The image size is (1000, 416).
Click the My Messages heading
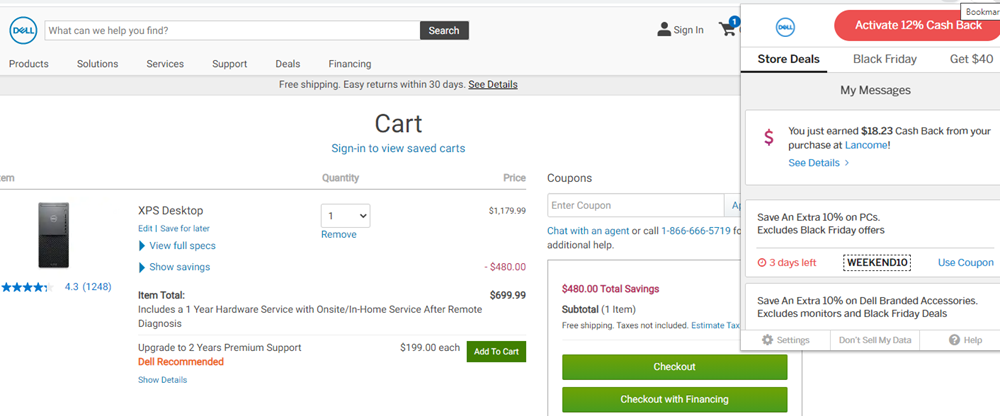click(875, 90)
